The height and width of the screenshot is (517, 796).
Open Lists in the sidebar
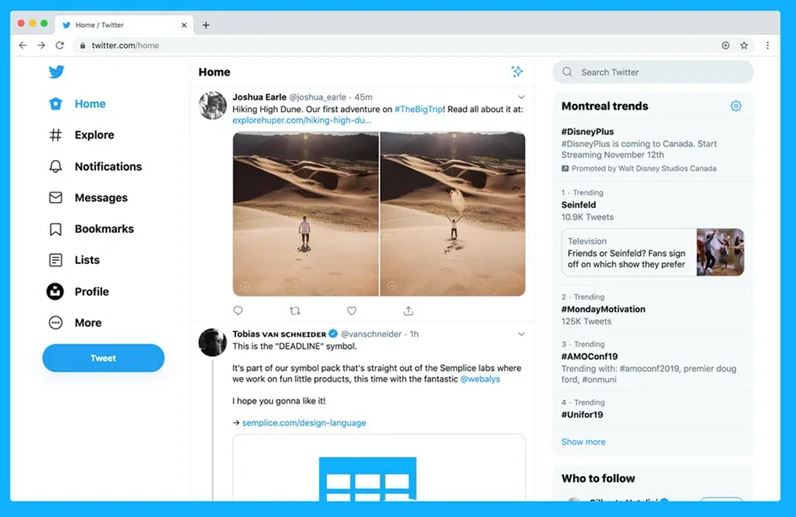(74, 260)
